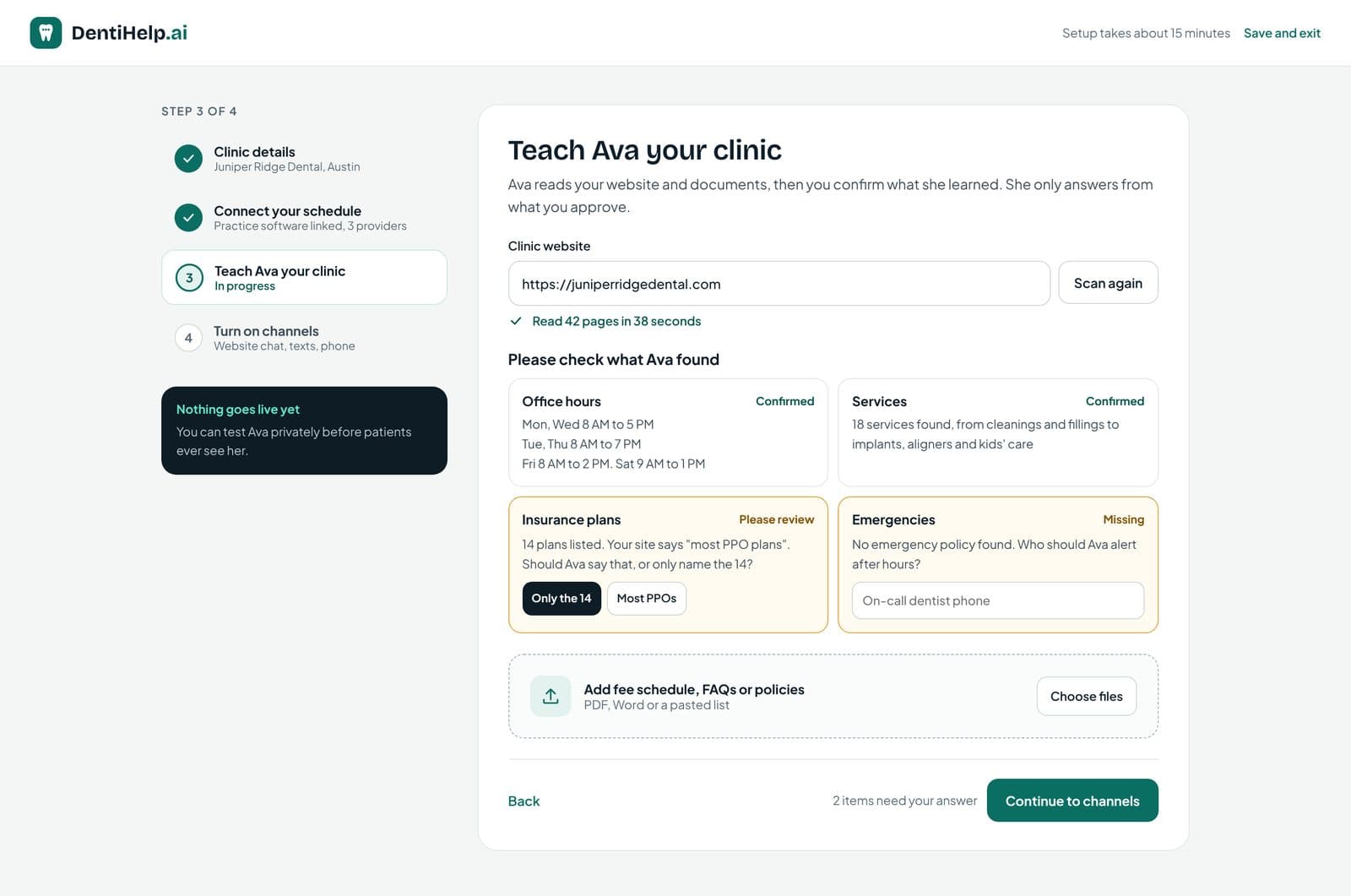Image resolution: width=1351 pixels, height=896 pixels.
Task: Click the step 4 circle icon
Action: point(188,338)
